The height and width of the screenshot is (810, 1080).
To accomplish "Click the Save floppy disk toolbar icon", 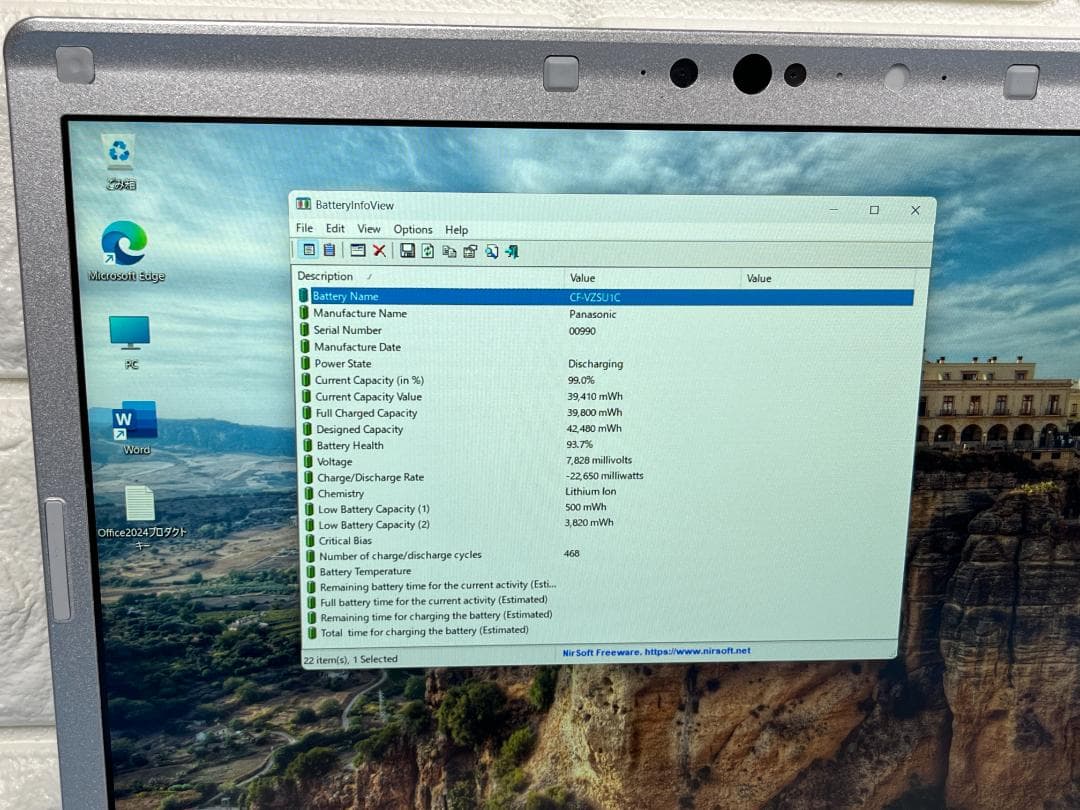I will click(407, 251).
